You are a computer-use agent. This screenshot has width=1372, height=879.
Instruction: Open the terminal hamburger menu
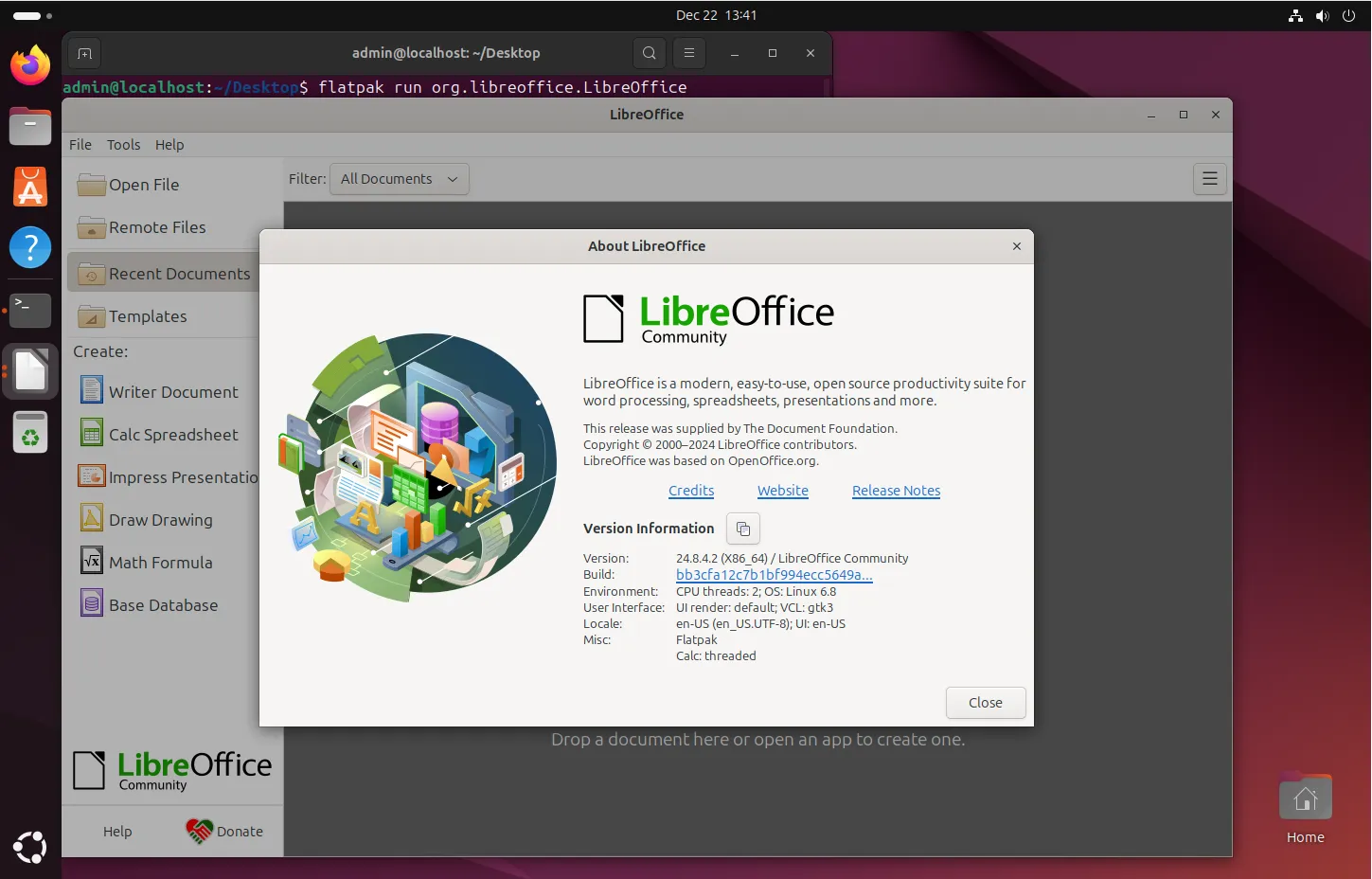coord(689,53)
